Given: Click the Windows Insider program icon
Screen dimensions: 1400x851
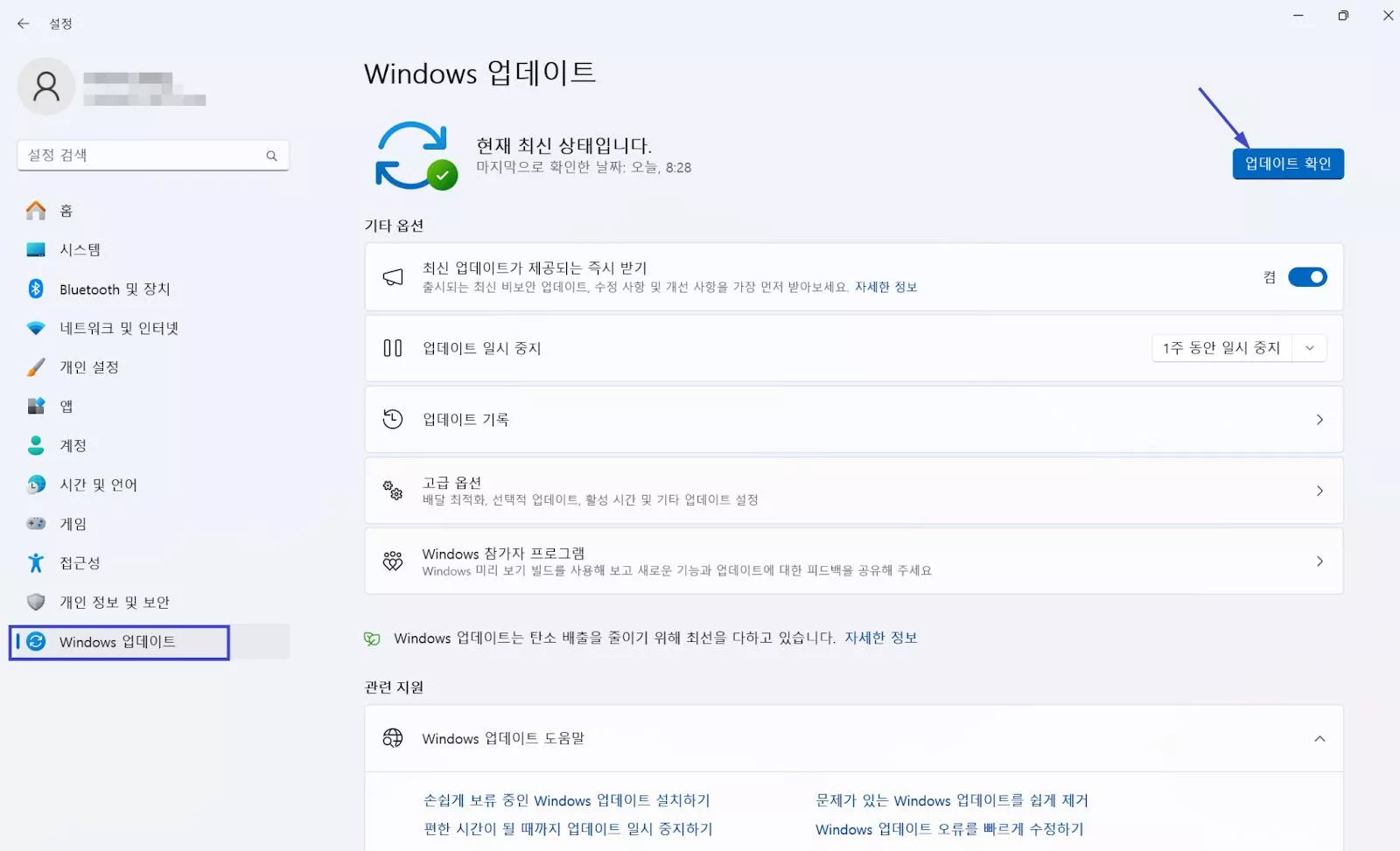Looking at the screenshot, I should (x=393, y=562).
